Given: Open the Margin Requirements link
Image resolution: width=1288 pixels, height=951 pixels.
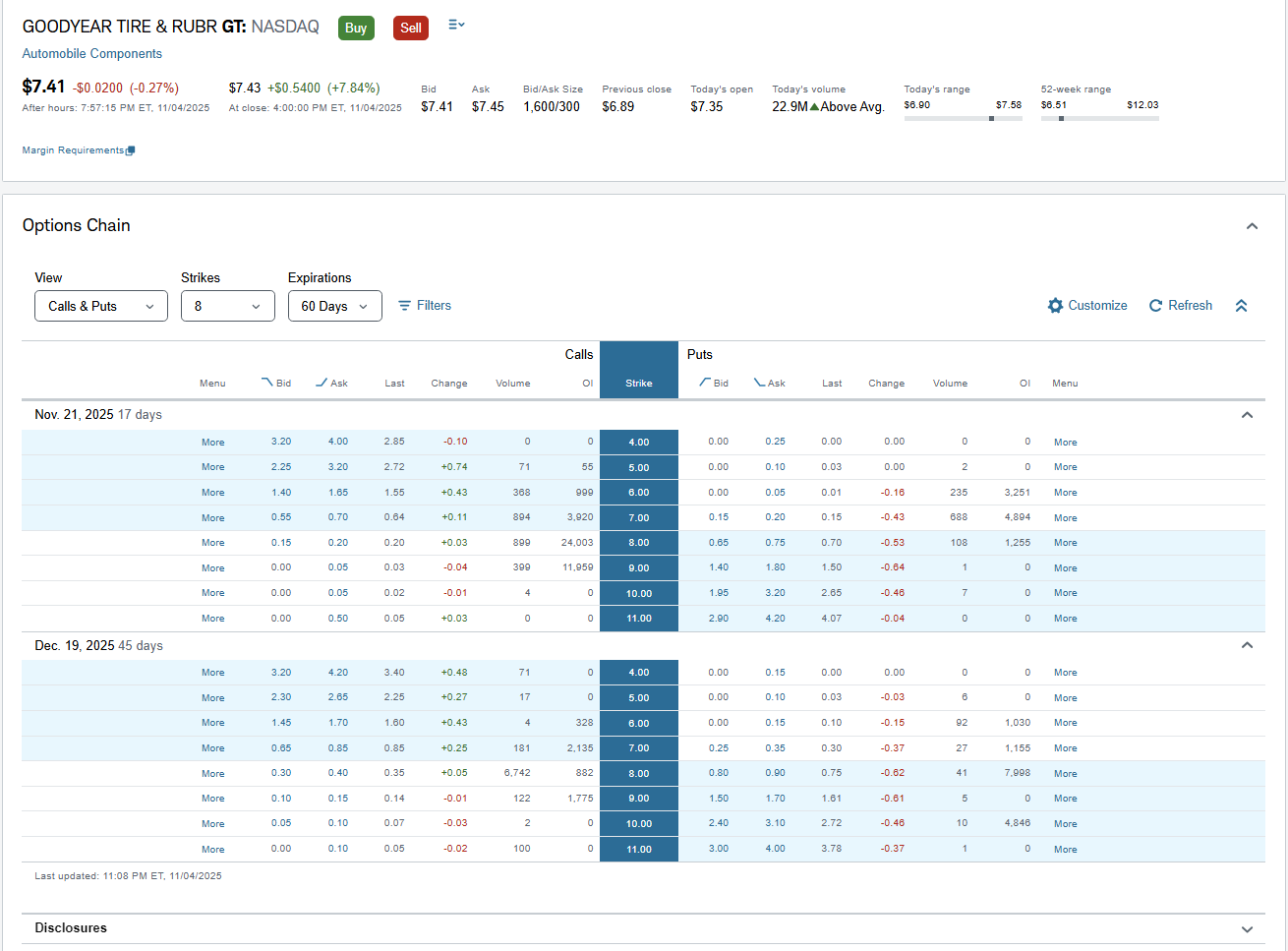Looking at the screenshot, I should pos(73,150).
